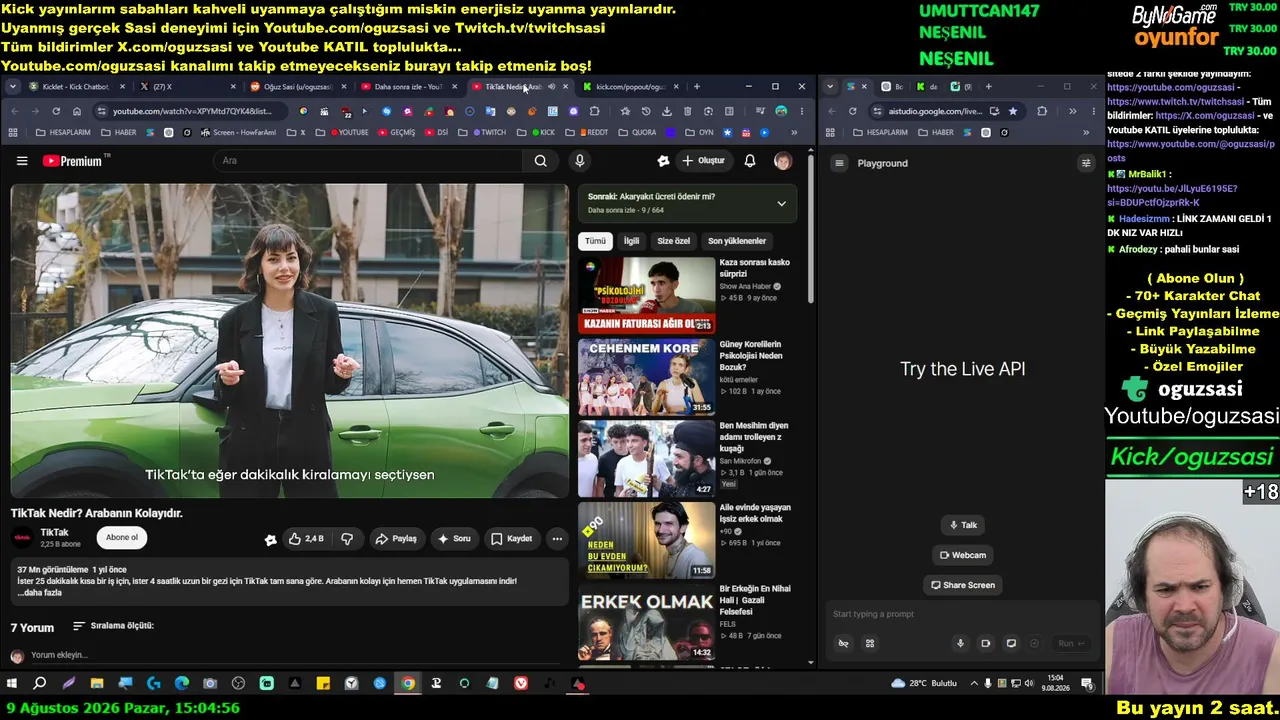Select the 'Size özel' filter chip
Image resolution: width=1280 pixels, height=720 pixels.
click(x=674, y=241)
